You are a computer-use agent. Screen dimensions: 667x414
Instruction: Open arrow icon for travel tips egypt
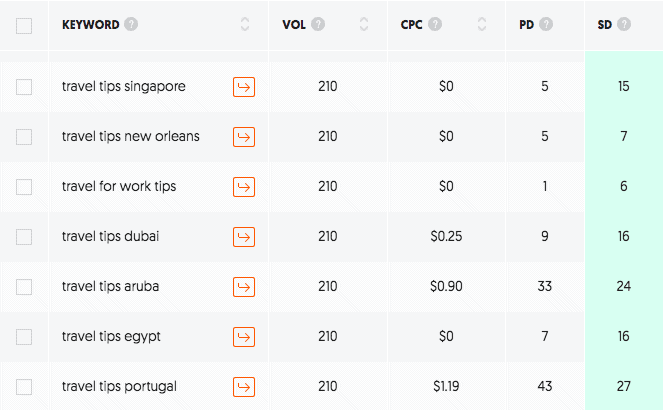244,337
